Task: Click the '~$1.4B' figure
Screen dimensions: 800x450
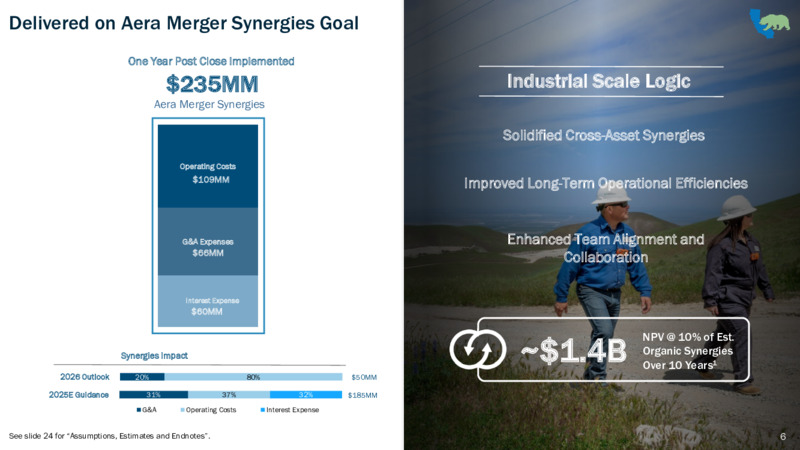Action: (x=573, y=351)
